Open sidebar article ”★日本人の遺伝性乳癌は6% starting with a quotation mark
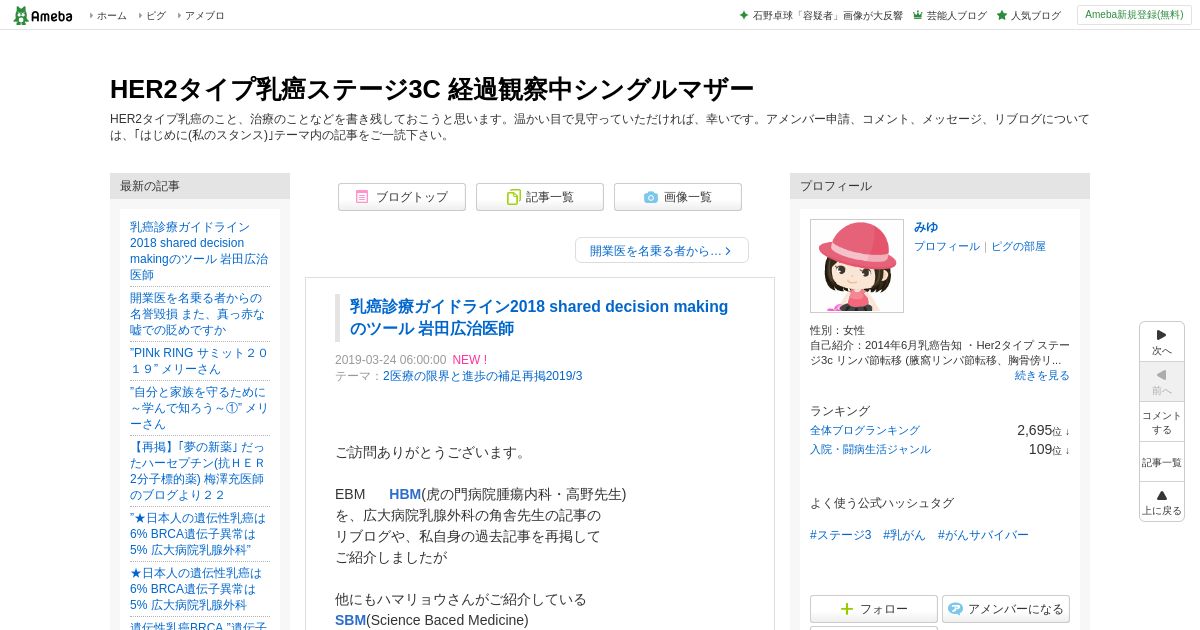The width and height of the screenshot is (1200, 630). pos(198,534)
